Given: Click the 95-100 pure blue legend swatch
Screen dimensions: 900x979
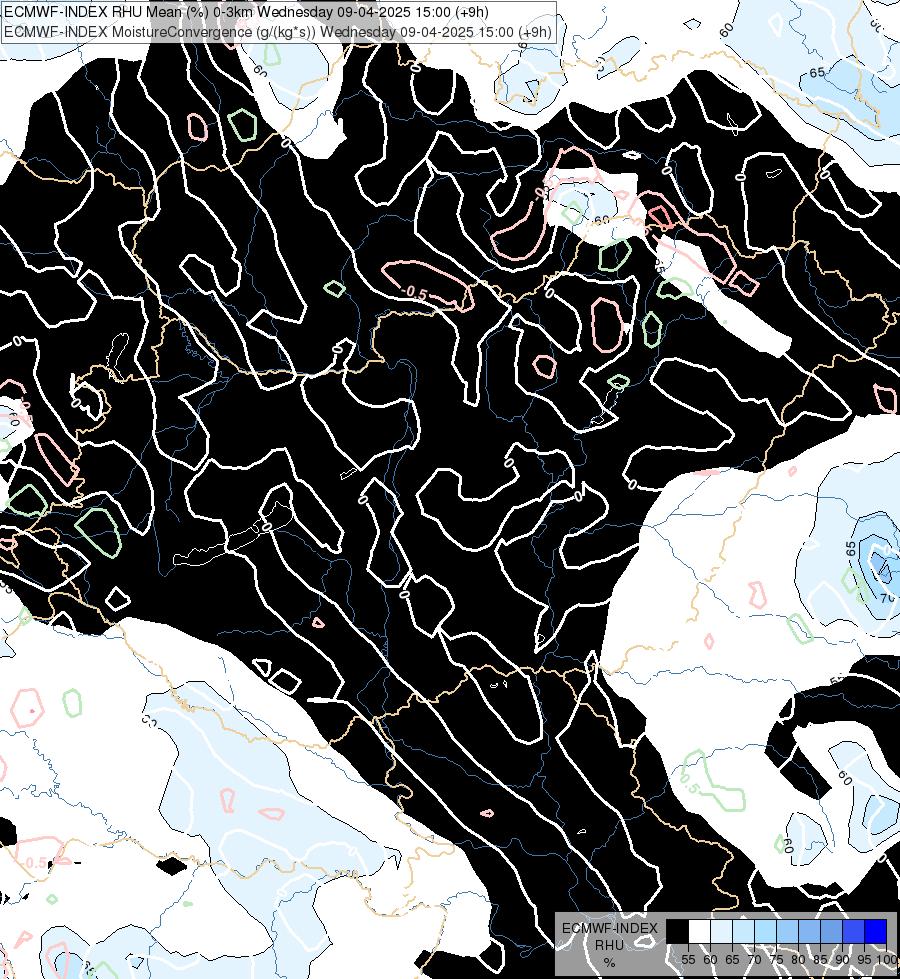Looking at the screenshot, I should tap(876, 931).
